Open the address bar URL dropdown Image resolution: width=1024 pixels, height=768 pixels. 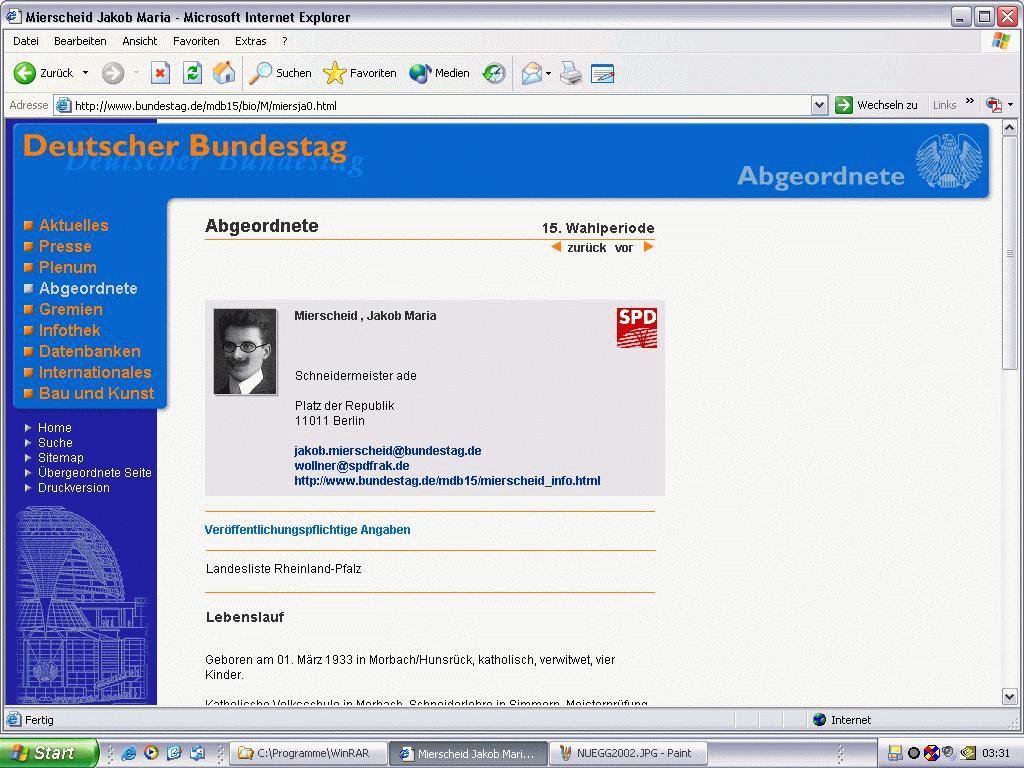pyautogui.click(x=819, y=105)
